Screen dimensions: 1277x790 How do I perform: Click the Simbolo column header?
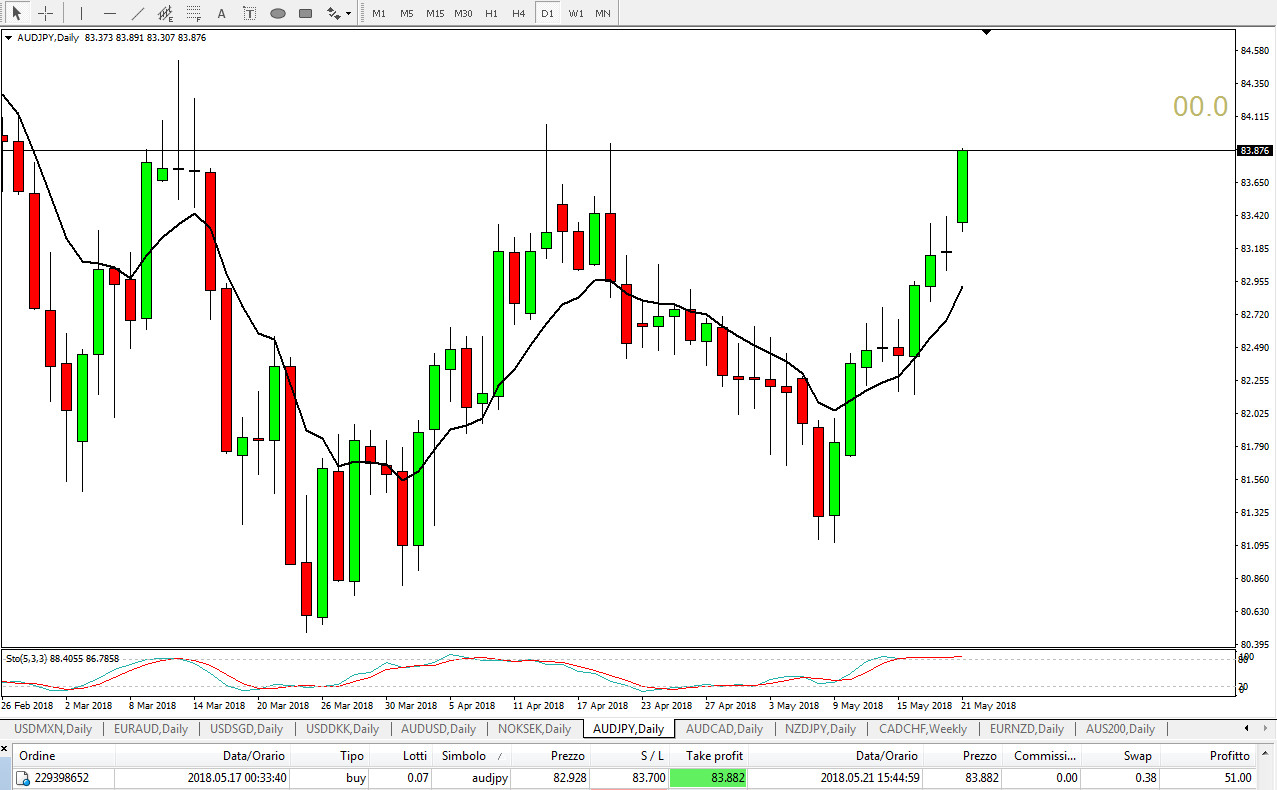click(463, 756)
